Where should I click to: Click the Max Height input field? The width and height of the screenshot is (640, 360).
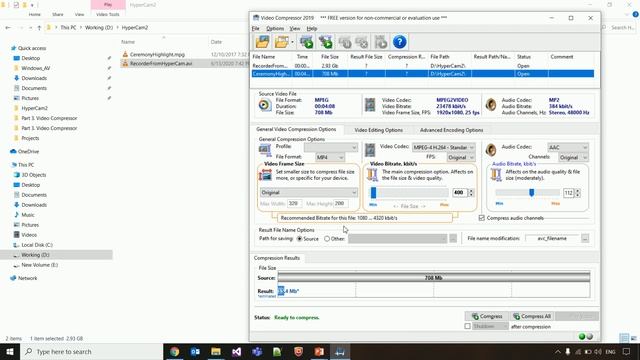coord(341,203)
